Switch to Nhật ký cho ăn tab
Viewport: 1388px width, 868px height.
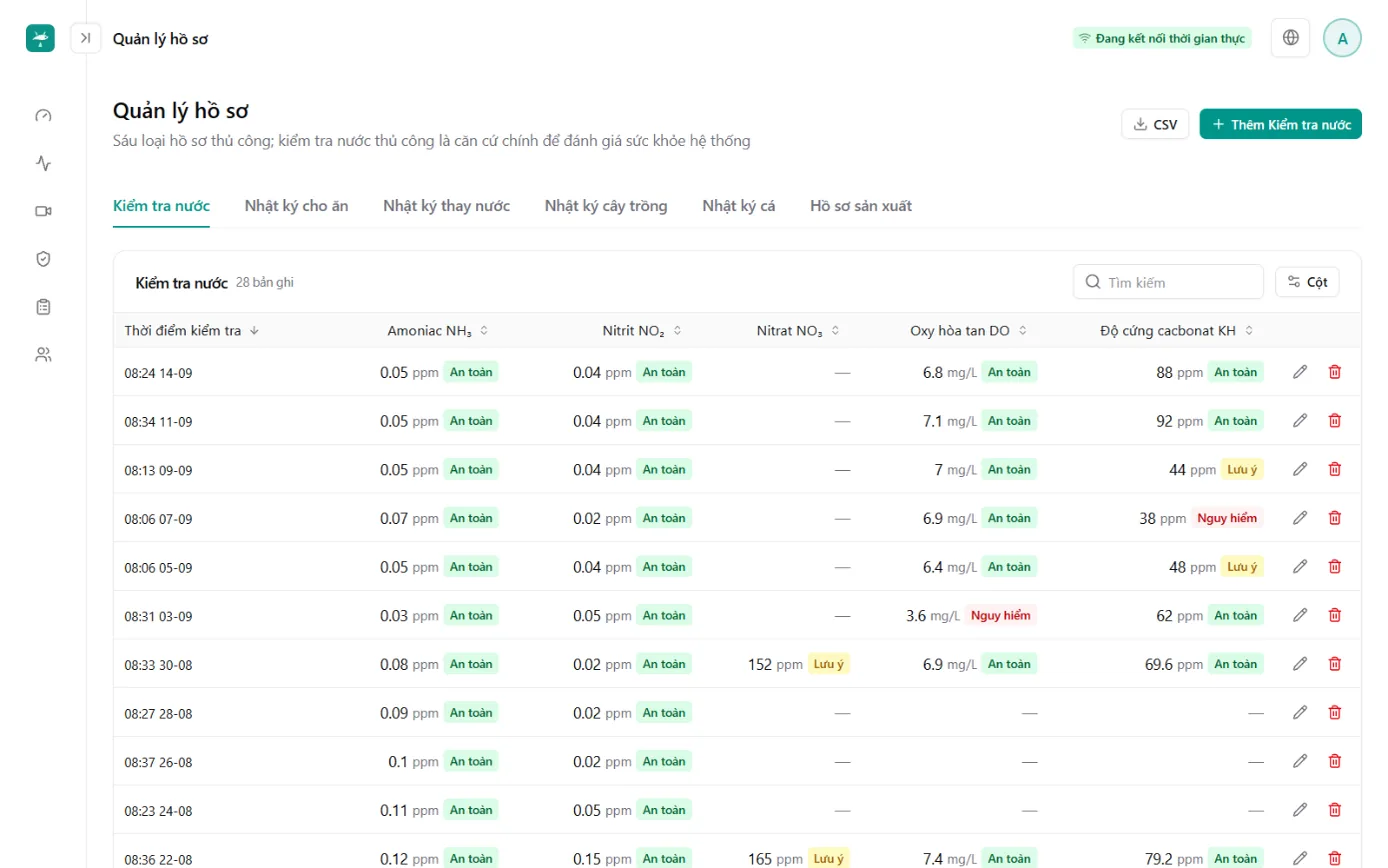click(296, 206)
